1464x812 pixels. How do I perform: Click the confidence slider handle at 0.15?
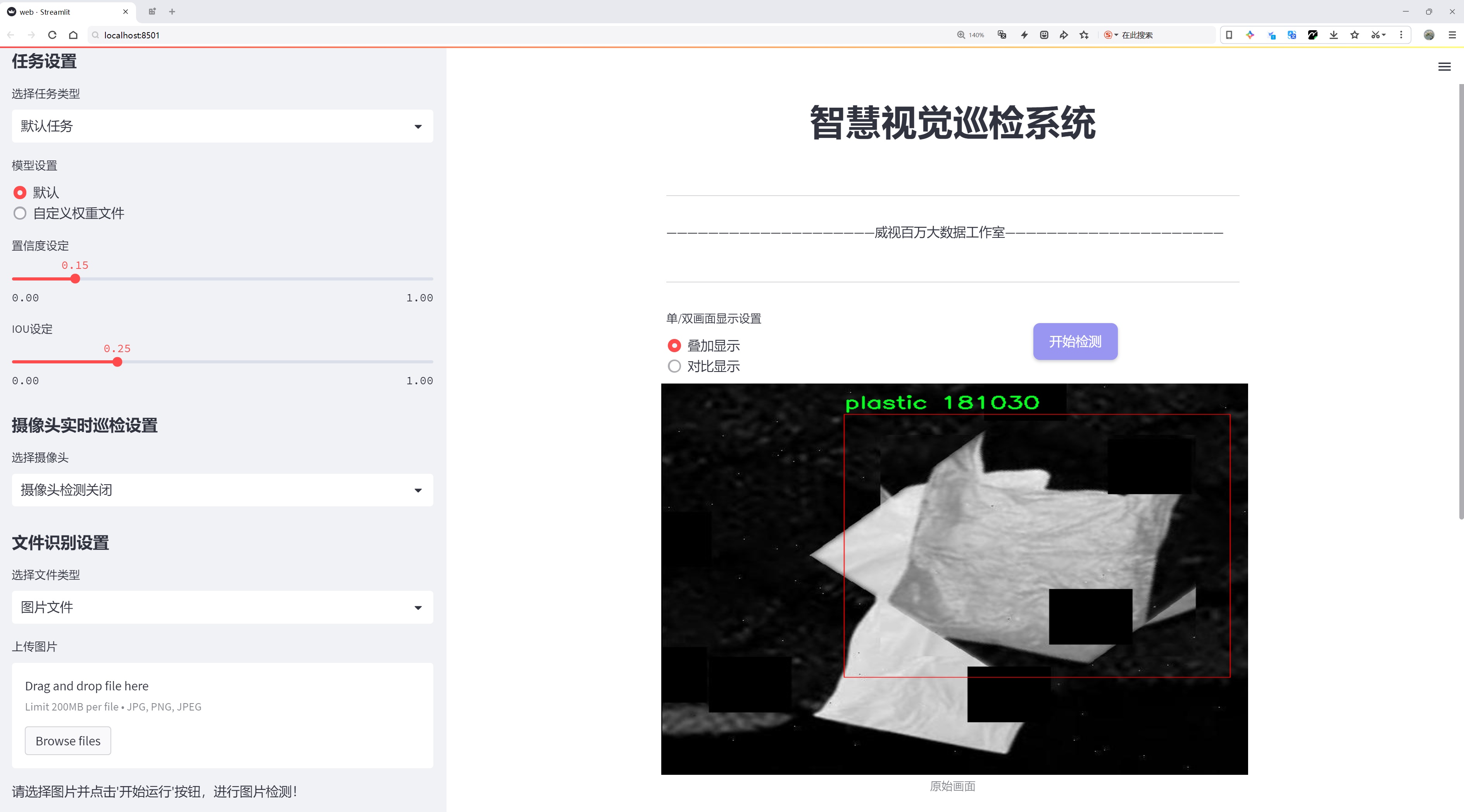tap(75, 279)
